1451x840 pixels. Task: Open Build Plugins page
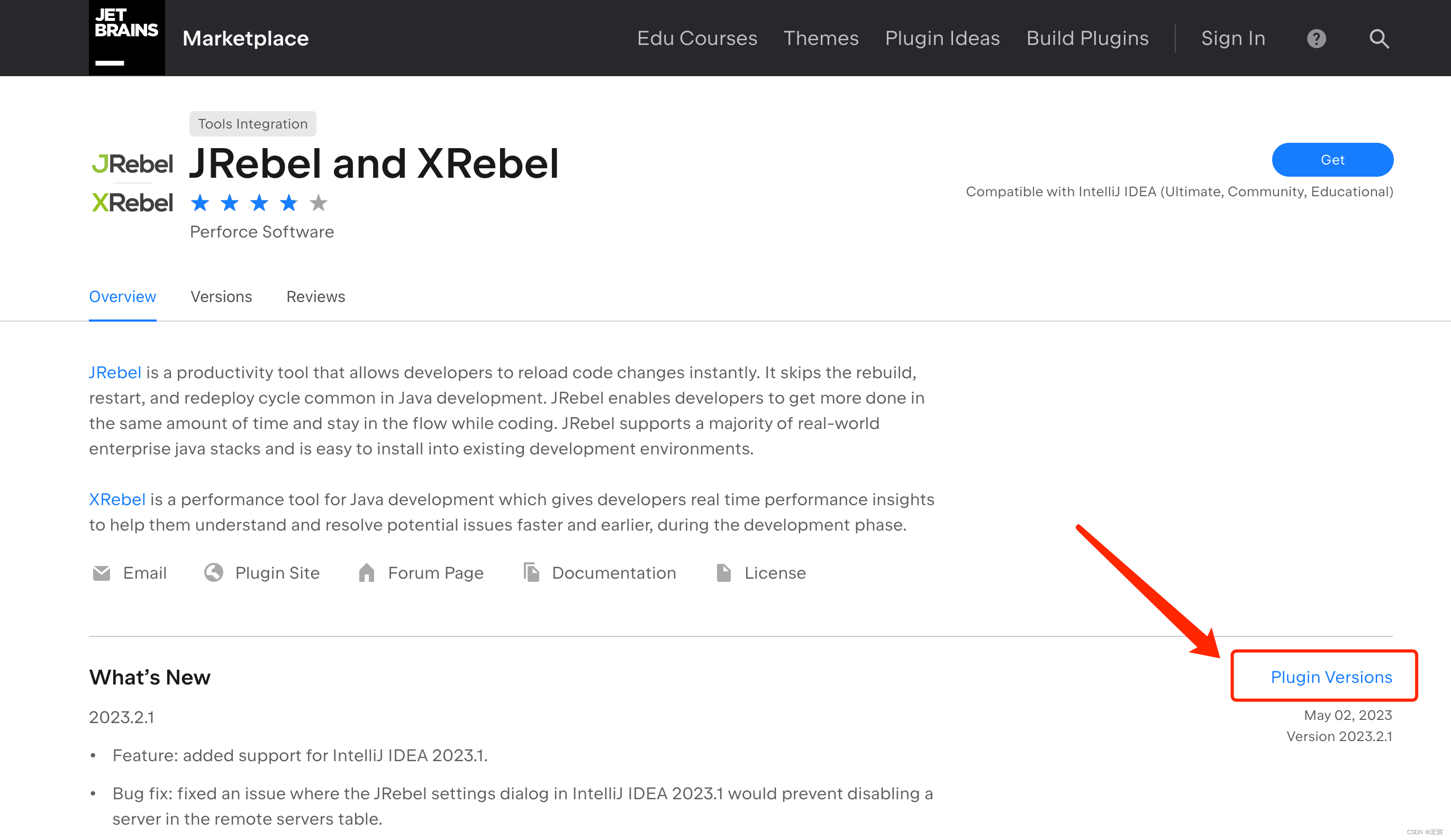tap(1087, 39)
